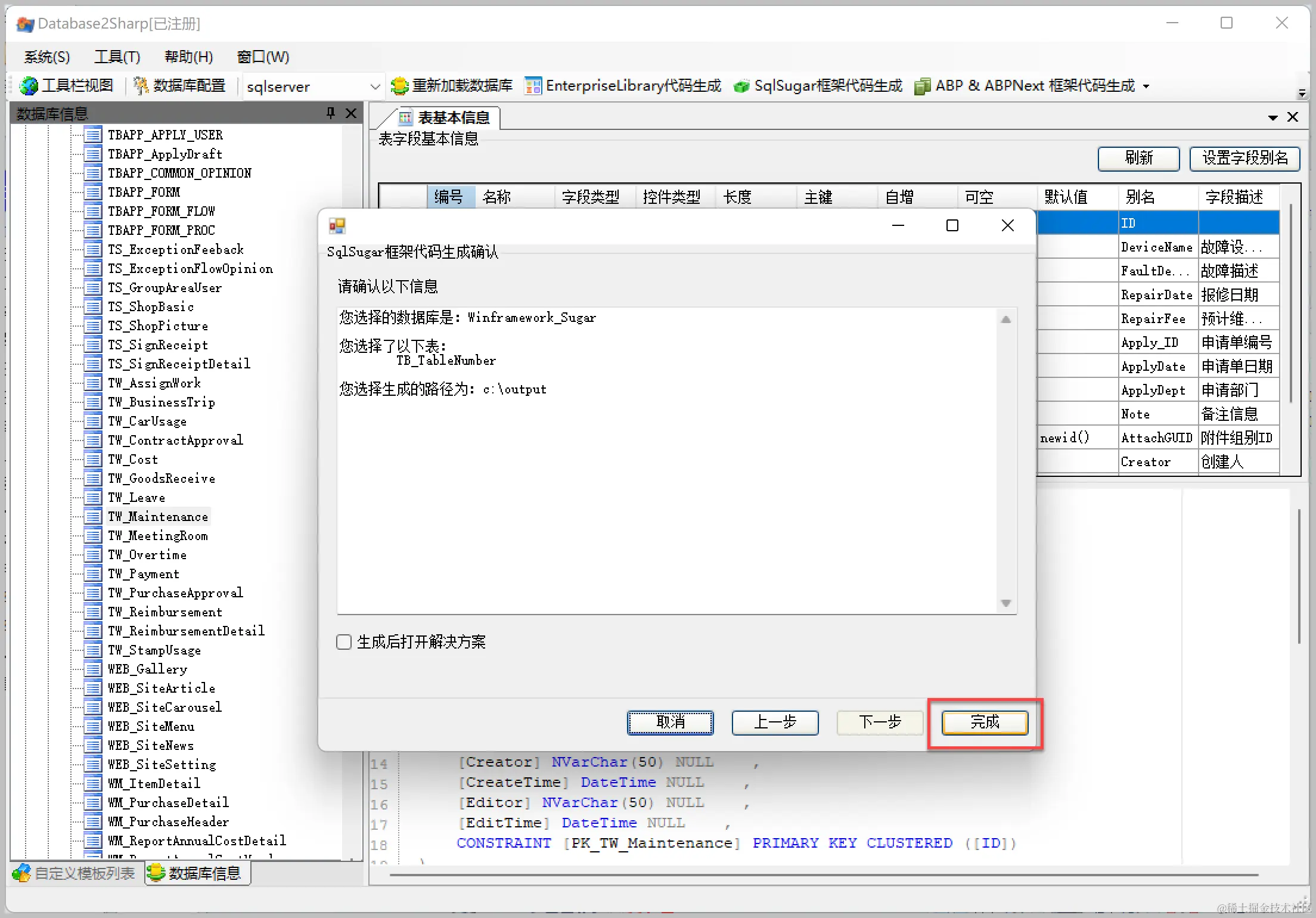Screen dimensions: 1316x918
Task: Open the sqlserver database type dropdown
Action: [375, 86]
